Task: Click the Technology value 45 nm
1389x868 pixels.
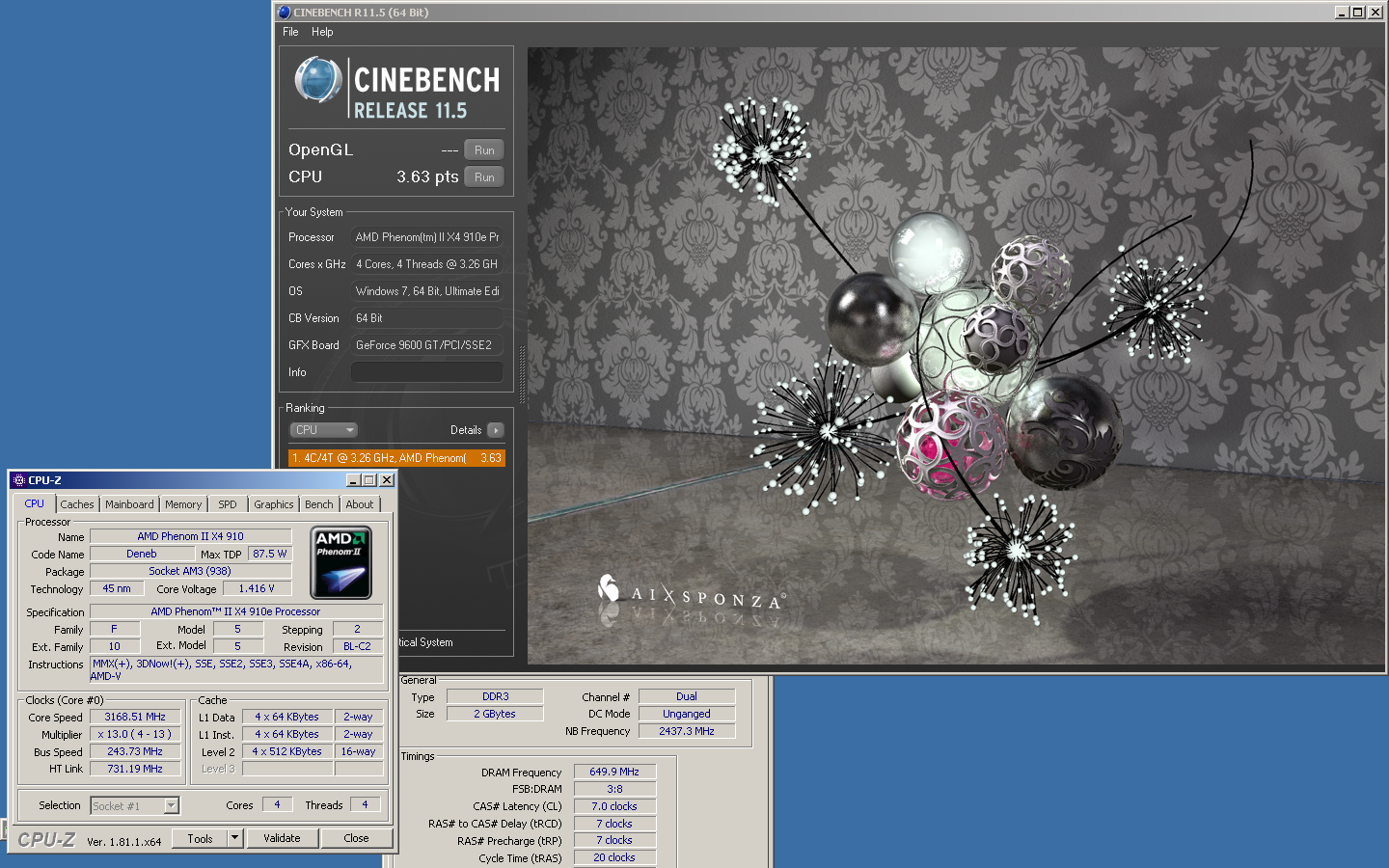Action: [117, 588]
